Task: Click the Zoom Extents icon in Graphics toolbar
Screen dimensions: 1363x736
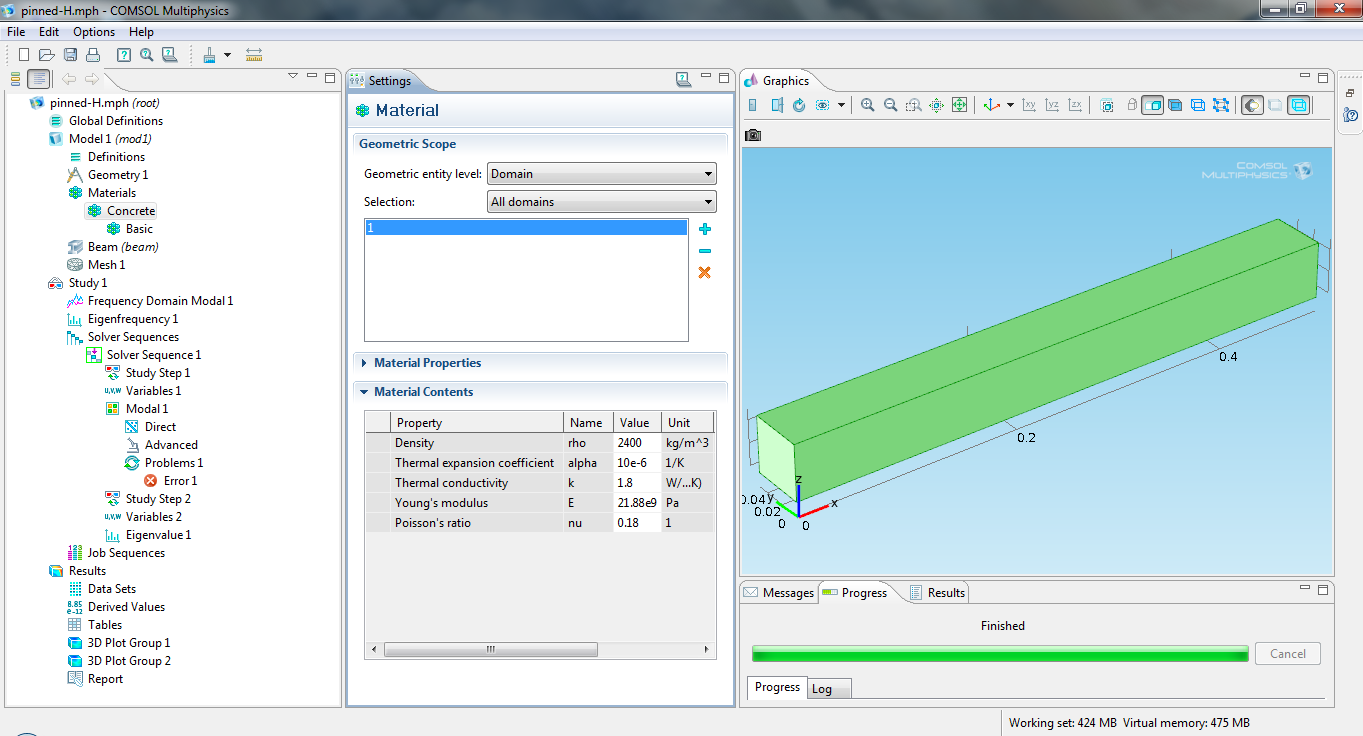Action: pyautogui.click(x=959, y=105)
